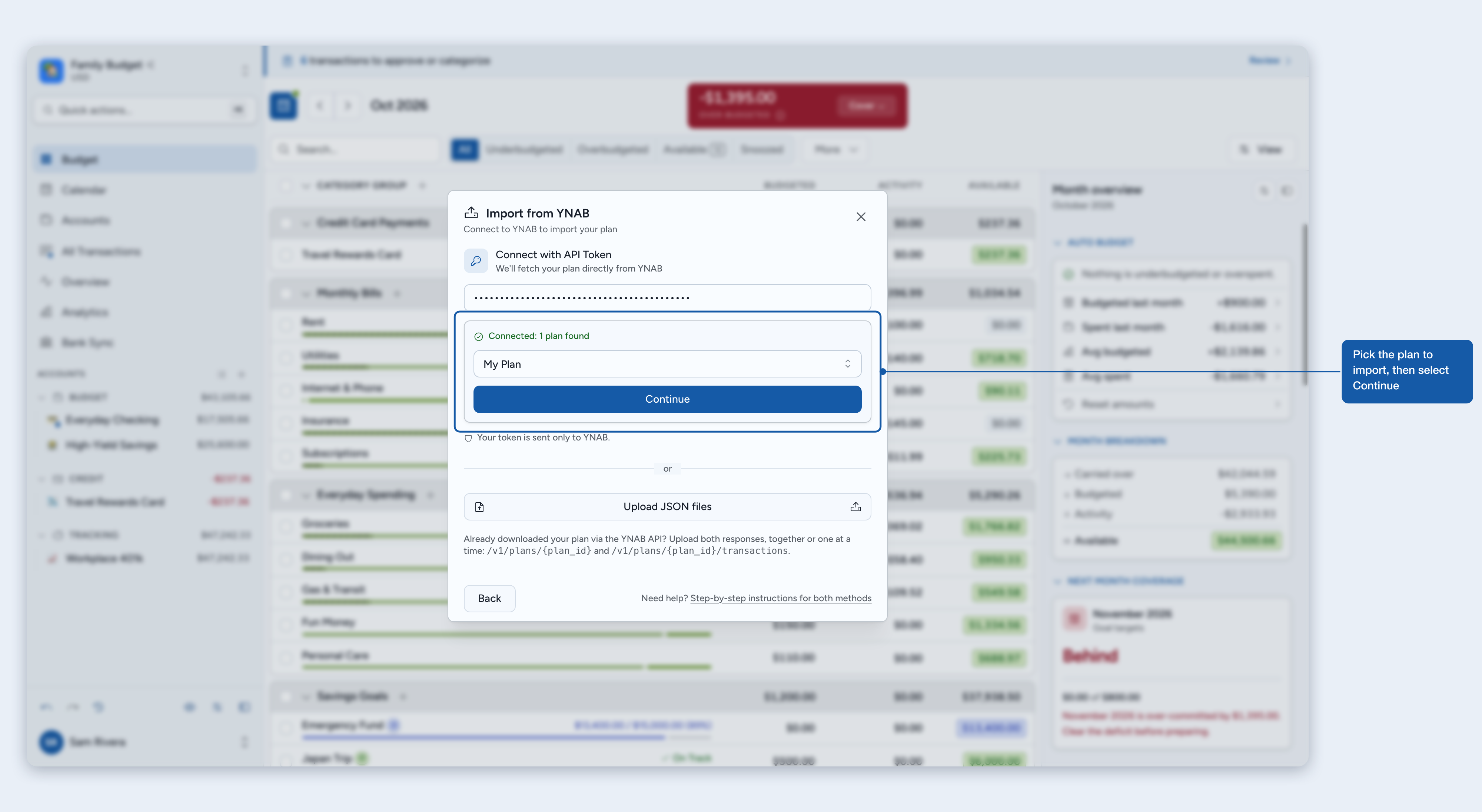
Task: Open High-Yield Savings account in sidebar
Action: [149, 445]
